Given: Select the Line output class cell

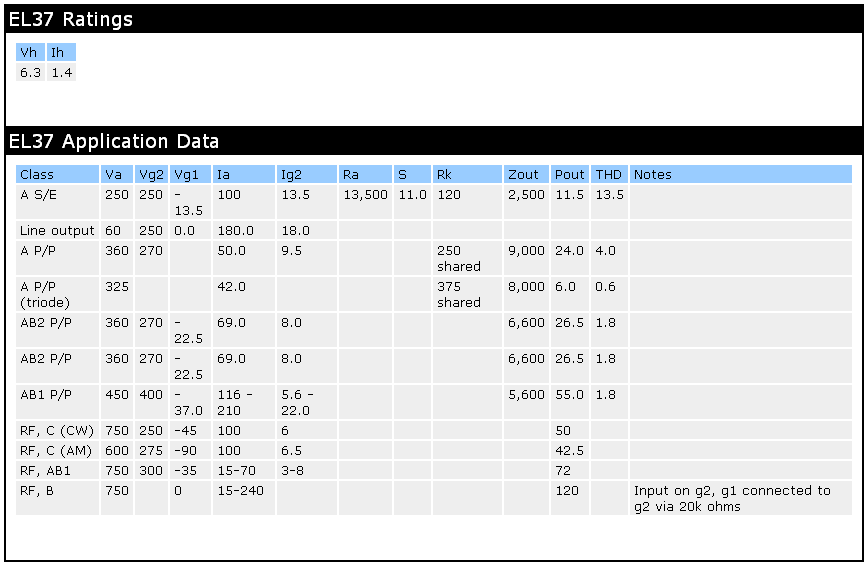Looking at the screenshot, I should click(x=58, y=230).
